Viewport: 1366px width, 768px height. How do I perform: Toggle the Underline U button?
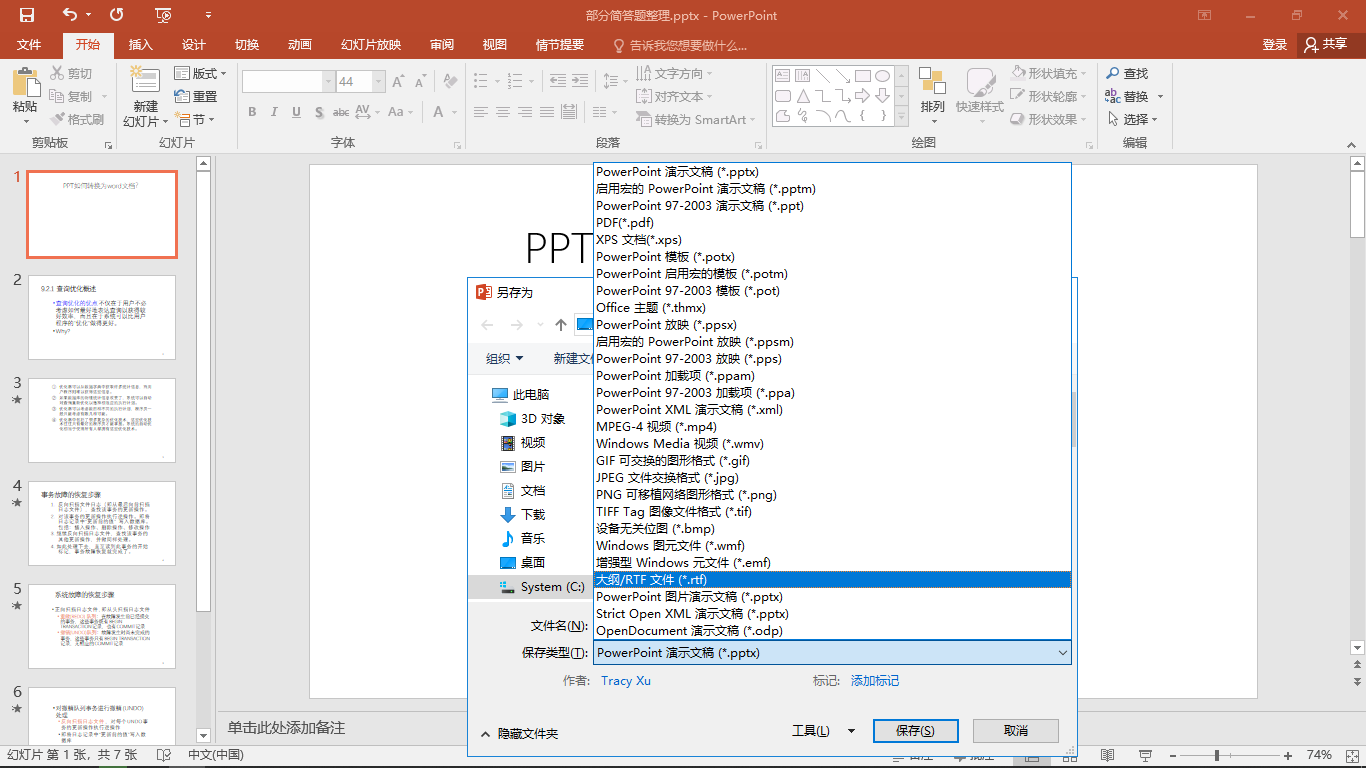pyautogui.click(x=297, y=112)
